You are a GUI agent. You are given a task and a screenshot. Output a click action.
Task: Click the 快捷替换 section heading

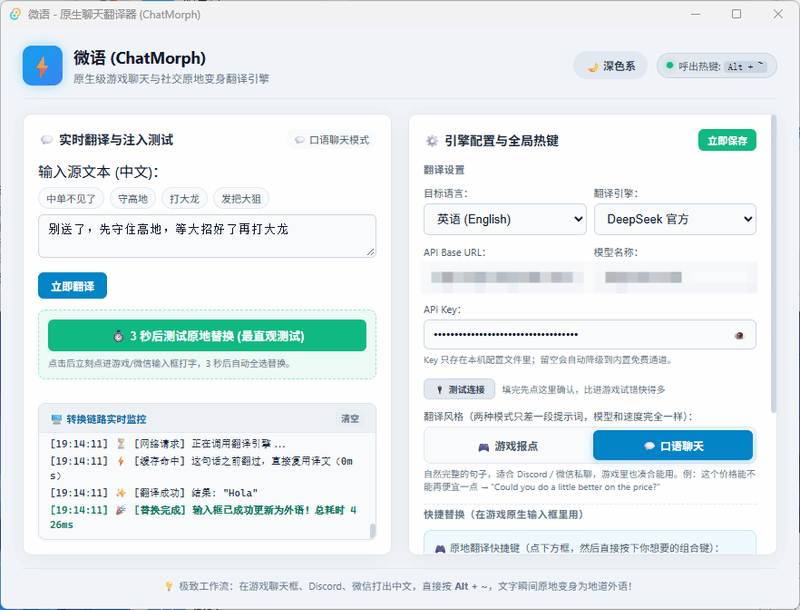pyautogui.click(x=503, y=515)
